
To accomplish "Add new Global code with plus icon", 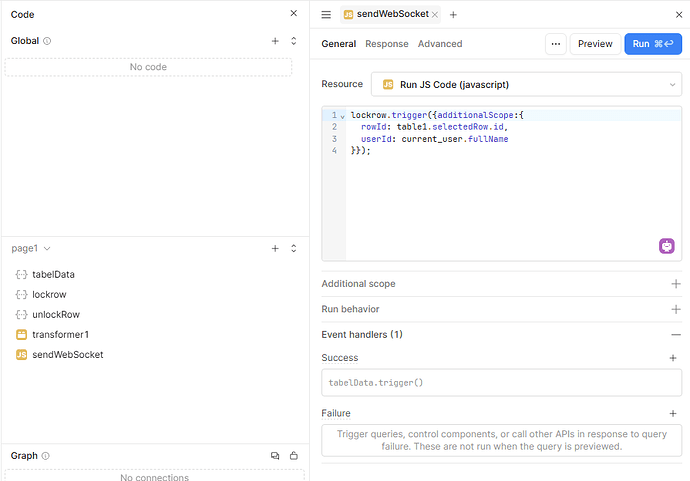I will click(275, 41).
